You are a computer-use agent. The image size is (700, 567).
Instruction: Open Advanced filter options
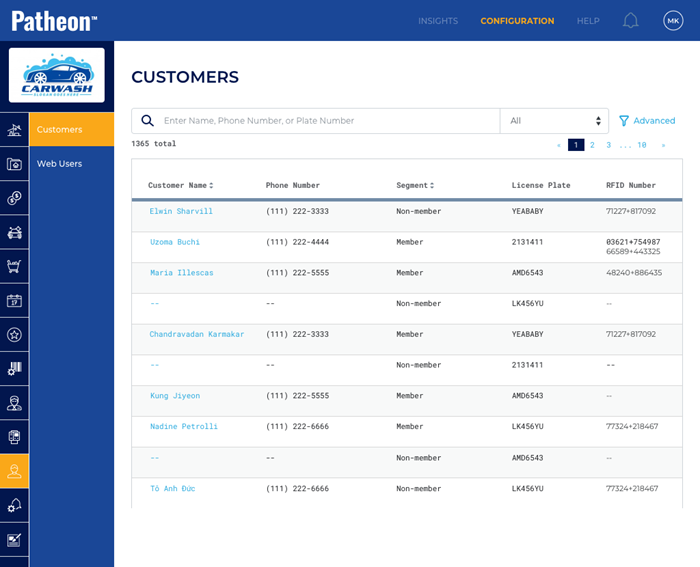click(647, 121)
